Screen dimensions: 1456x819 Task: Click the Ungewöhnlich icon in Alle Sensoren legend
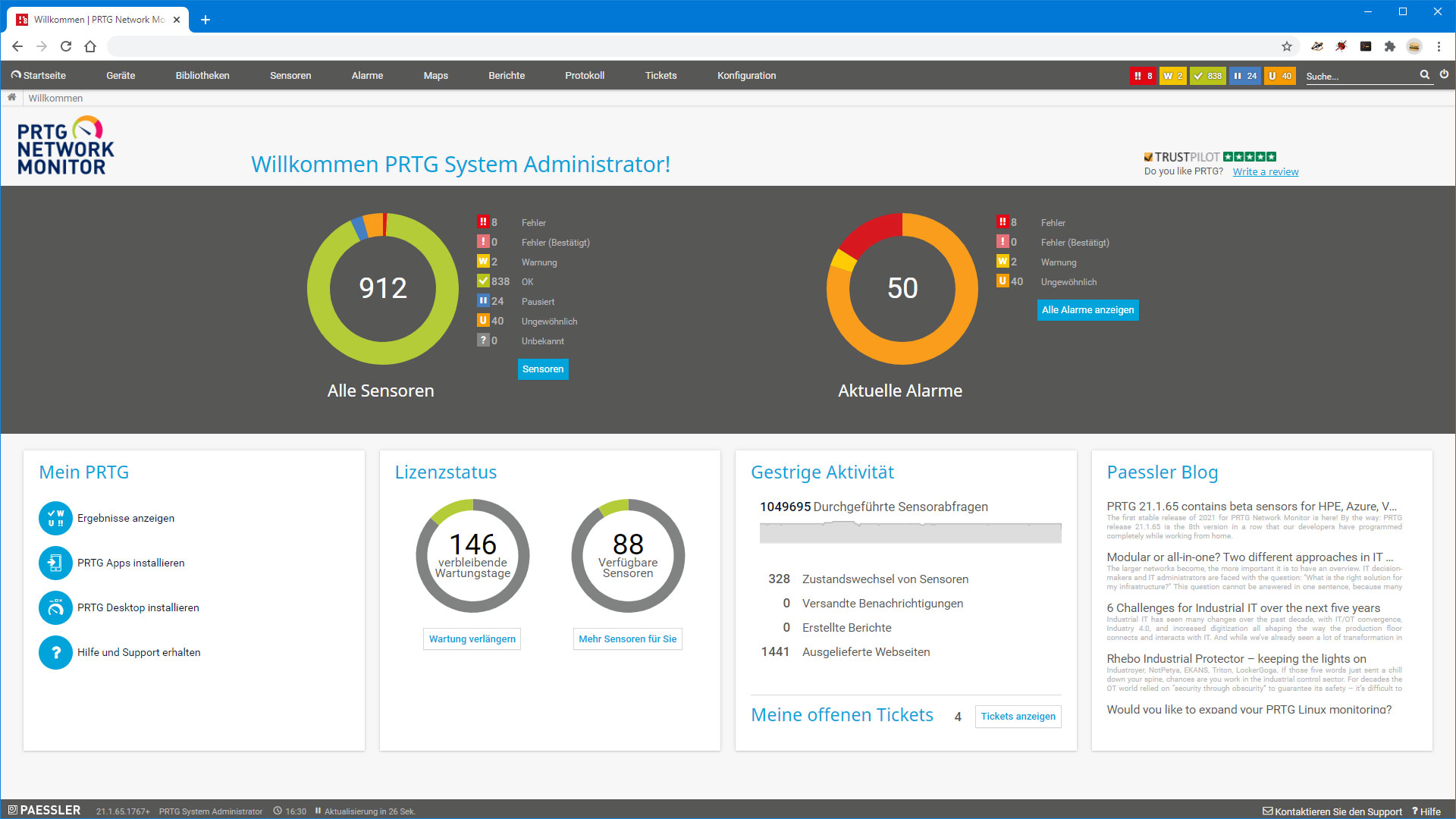[x=483, y=321]
